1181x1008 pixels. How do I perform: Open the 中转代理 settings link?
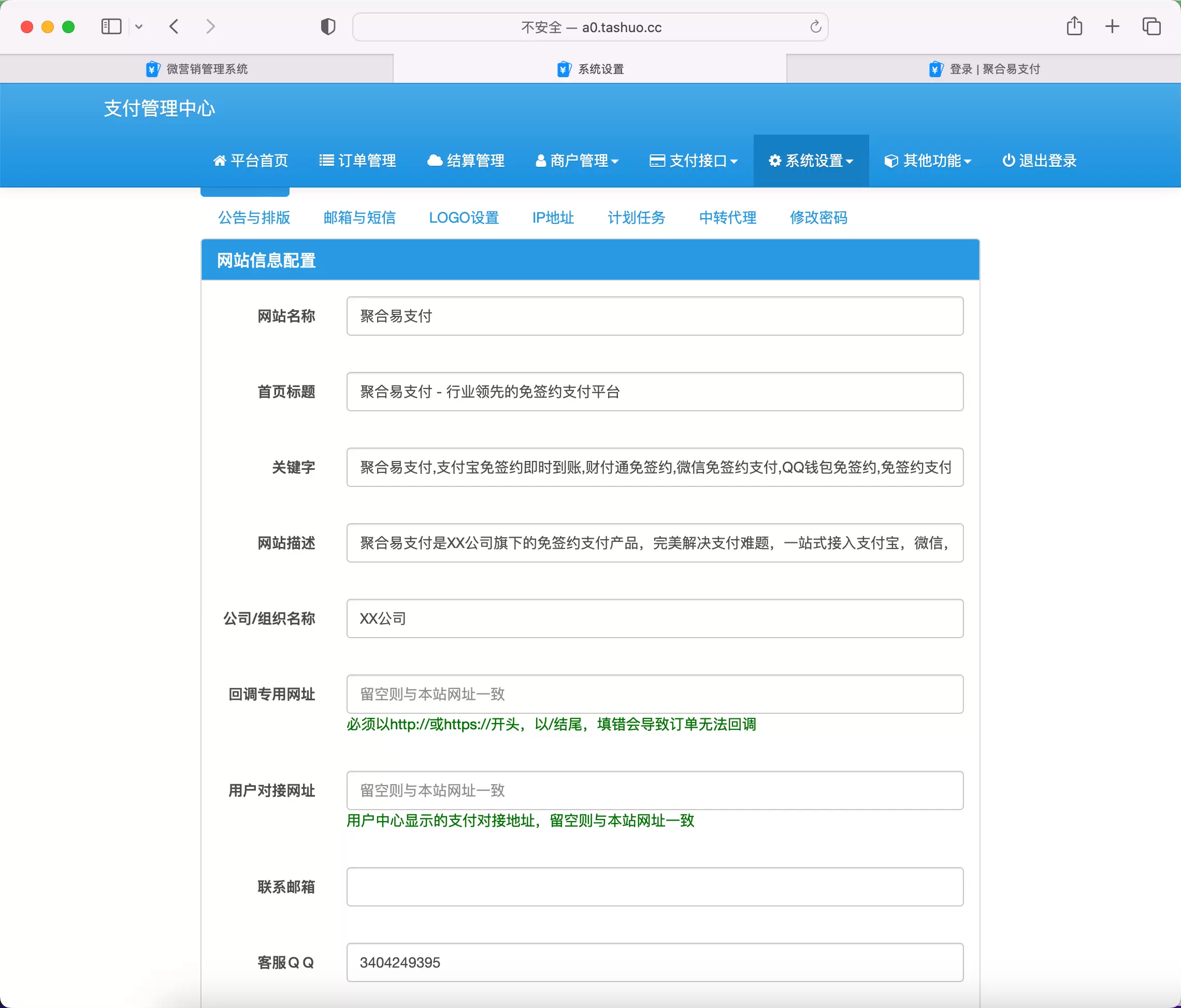pos(728,218)
